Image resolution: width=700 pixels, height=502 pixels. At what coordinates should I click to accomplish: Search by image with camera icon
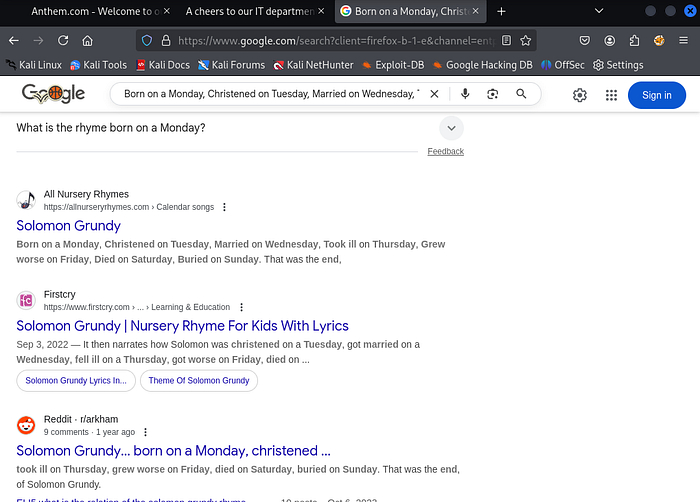pos(492,94)
